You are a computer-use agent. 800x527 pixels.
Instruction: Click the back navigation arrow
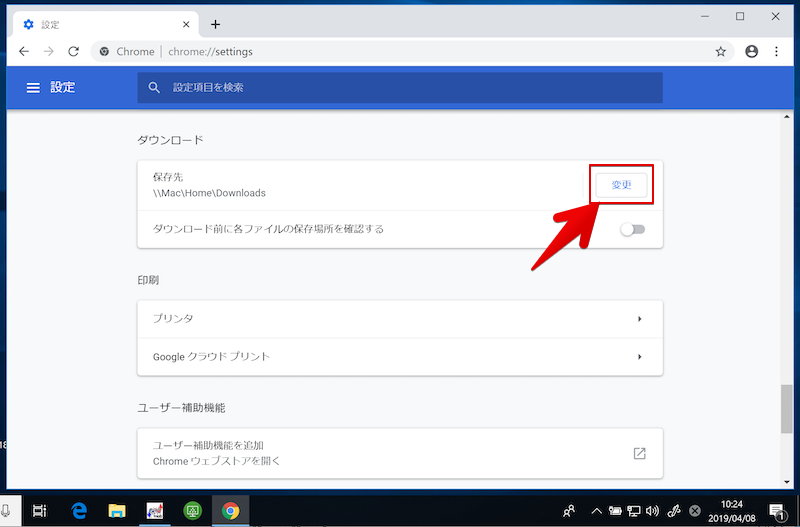tap(24, 51)
